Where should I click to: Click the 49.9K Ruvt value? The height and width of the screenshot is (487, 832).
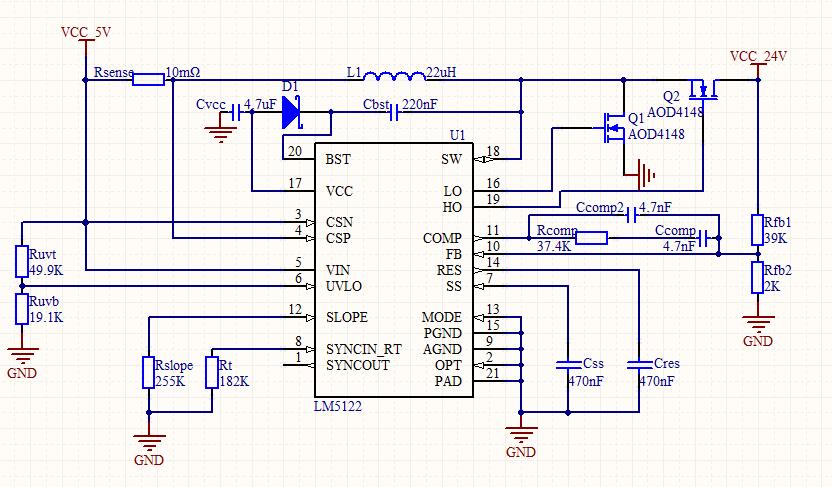(x=46, y=270)
